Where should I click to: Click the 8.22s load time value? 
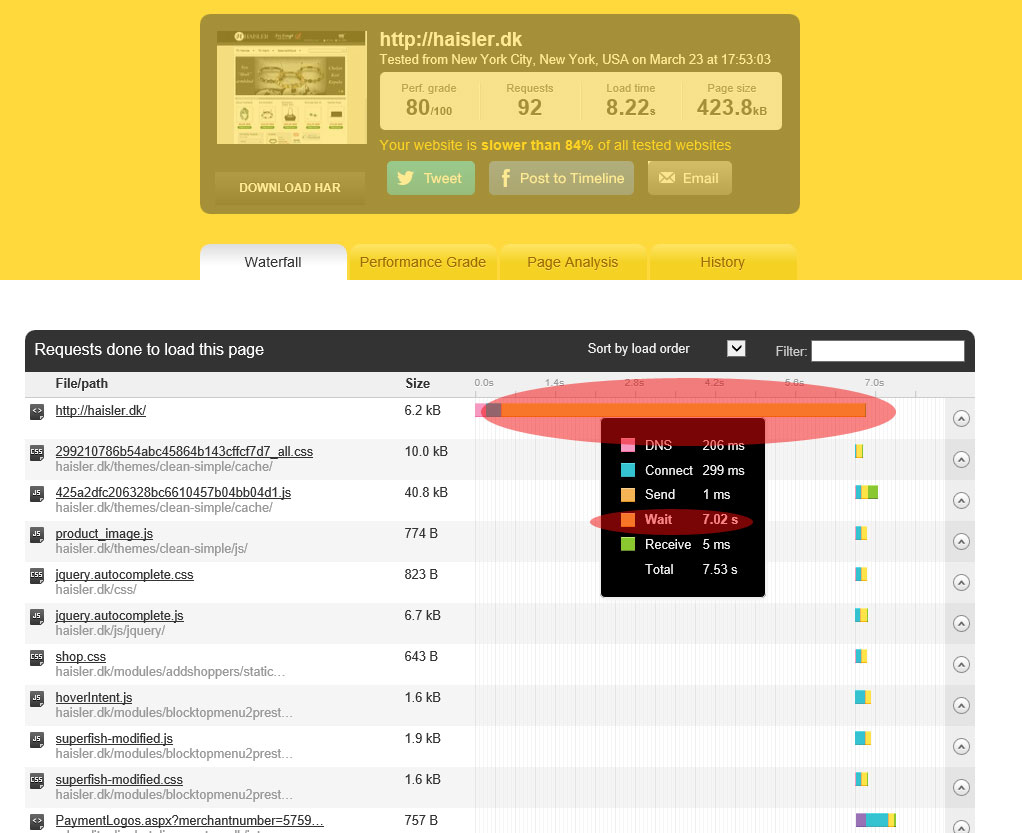click(x=630, y=107)
